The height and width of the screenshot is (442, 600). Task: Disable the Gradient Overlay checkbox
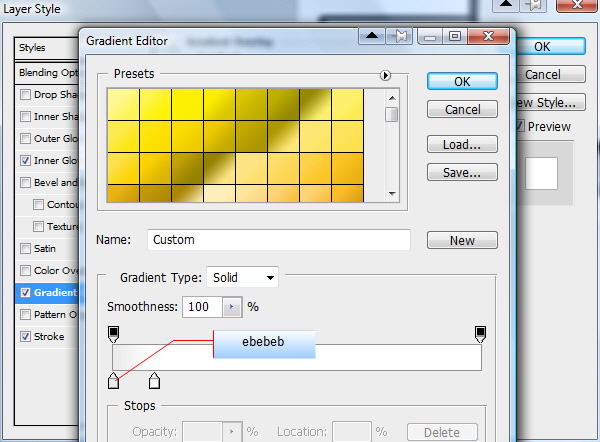click(25, 293)
